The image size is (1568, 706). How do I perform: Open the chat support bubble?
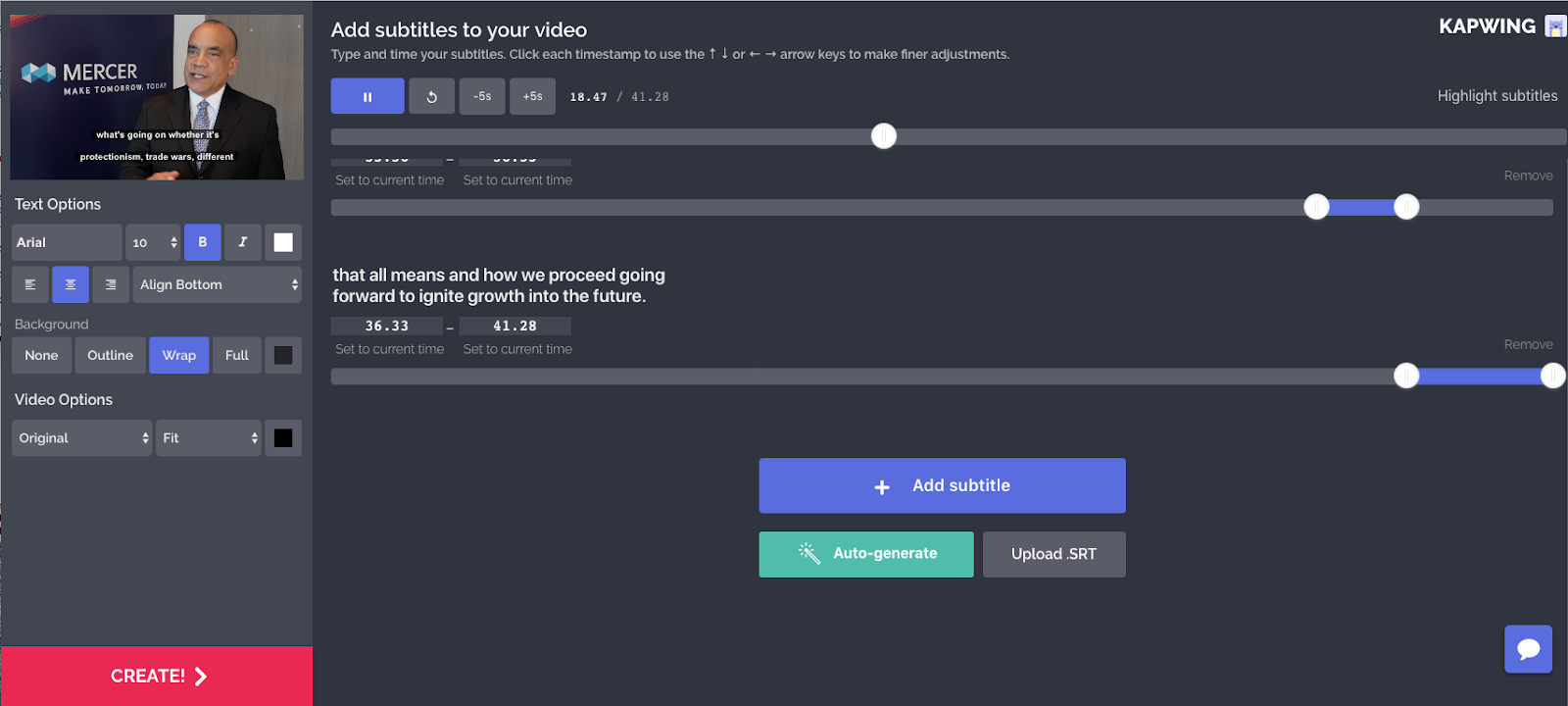pyautogui.click(x=1528, y=649)
